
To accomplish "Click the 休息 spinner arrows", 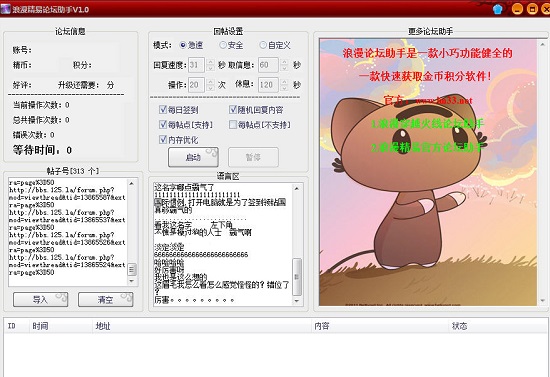I will pos(284,85).
